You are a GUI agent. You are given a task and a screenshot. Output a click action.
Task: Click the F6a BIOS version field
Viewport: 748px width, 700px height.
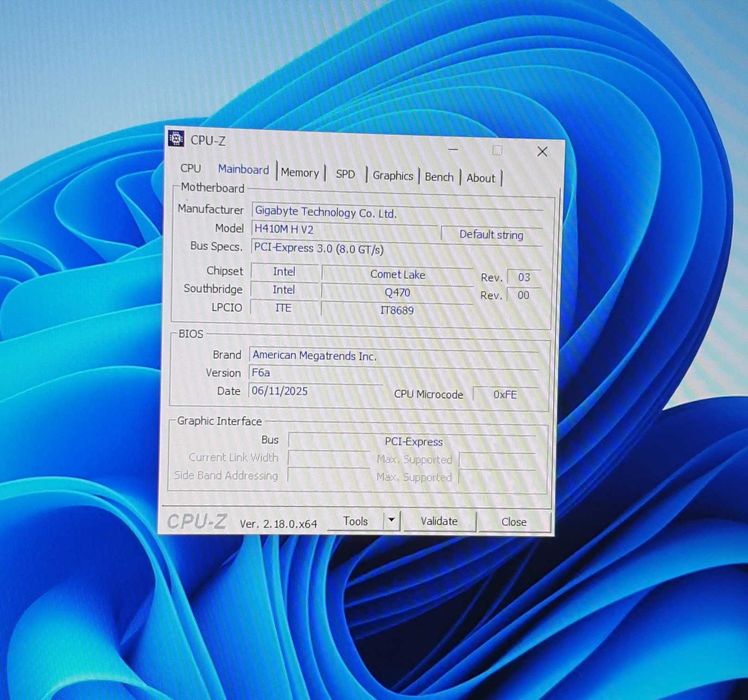pyautogui.click(x=393, y=373)
